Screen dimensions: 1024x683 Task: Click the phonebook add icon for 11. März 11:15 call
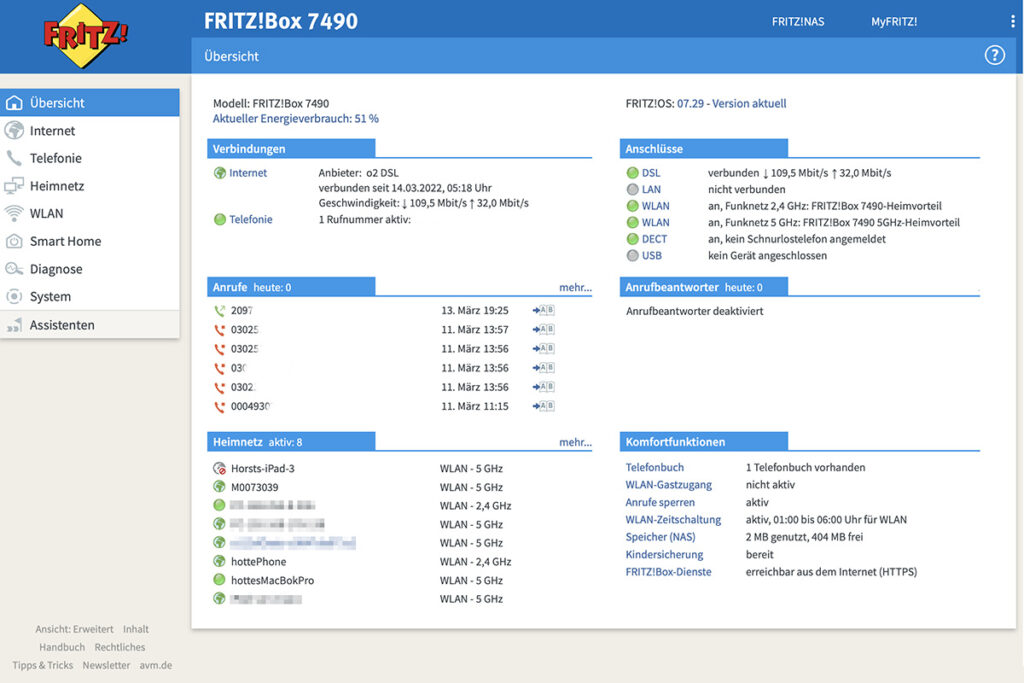543,406
